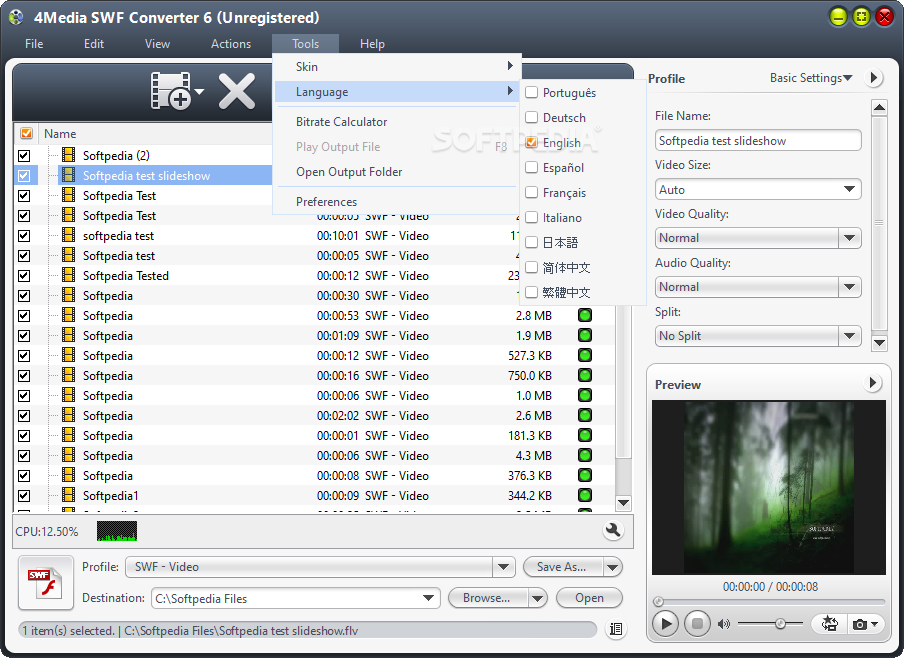
Task: Click the app logo icon in title bar
Action: tap(16, 17)
